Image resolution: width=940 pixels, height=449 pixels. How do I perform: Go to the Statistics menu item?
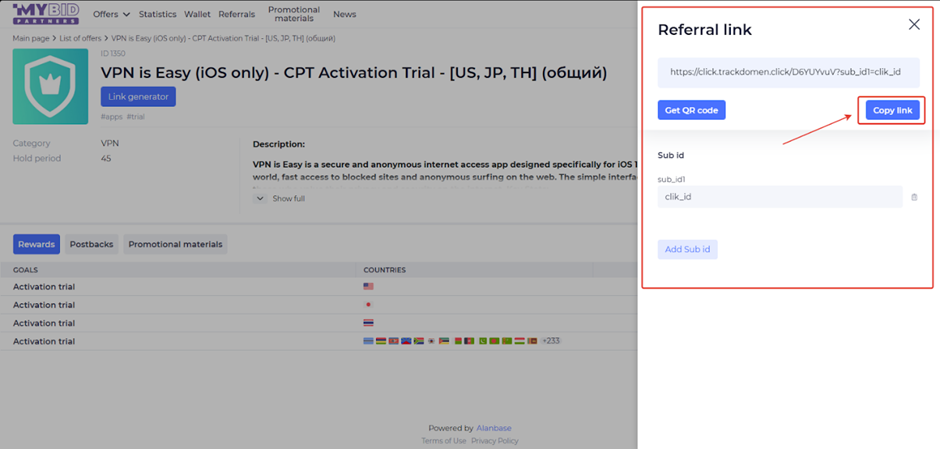[158, 14]
